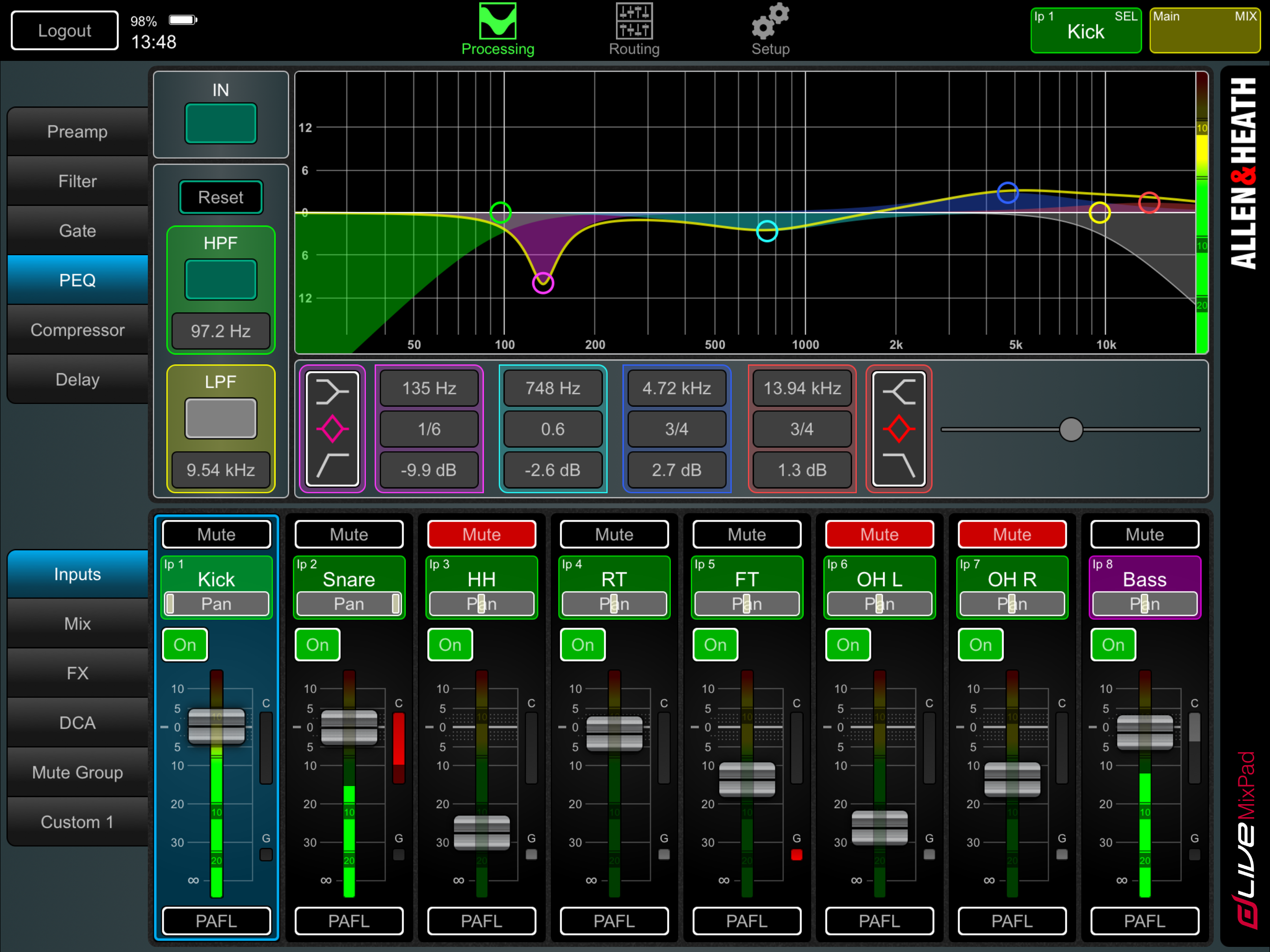1270x952 pixels.
Task: Open the 2.7 dB gain box
Action: point(676,469)
